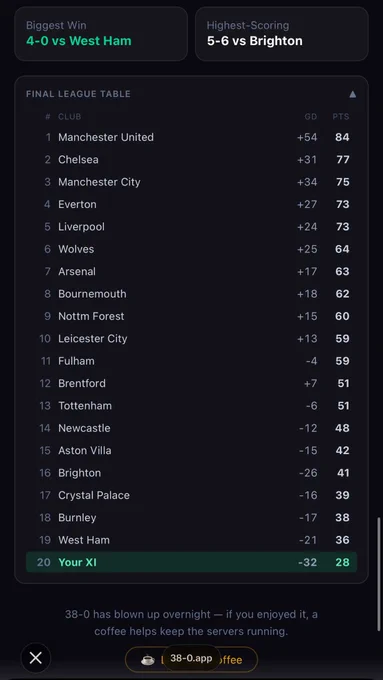Select the Nottm Forest row
The width and height of the screenshot is (383, 680).
click(x=191, y=316)
